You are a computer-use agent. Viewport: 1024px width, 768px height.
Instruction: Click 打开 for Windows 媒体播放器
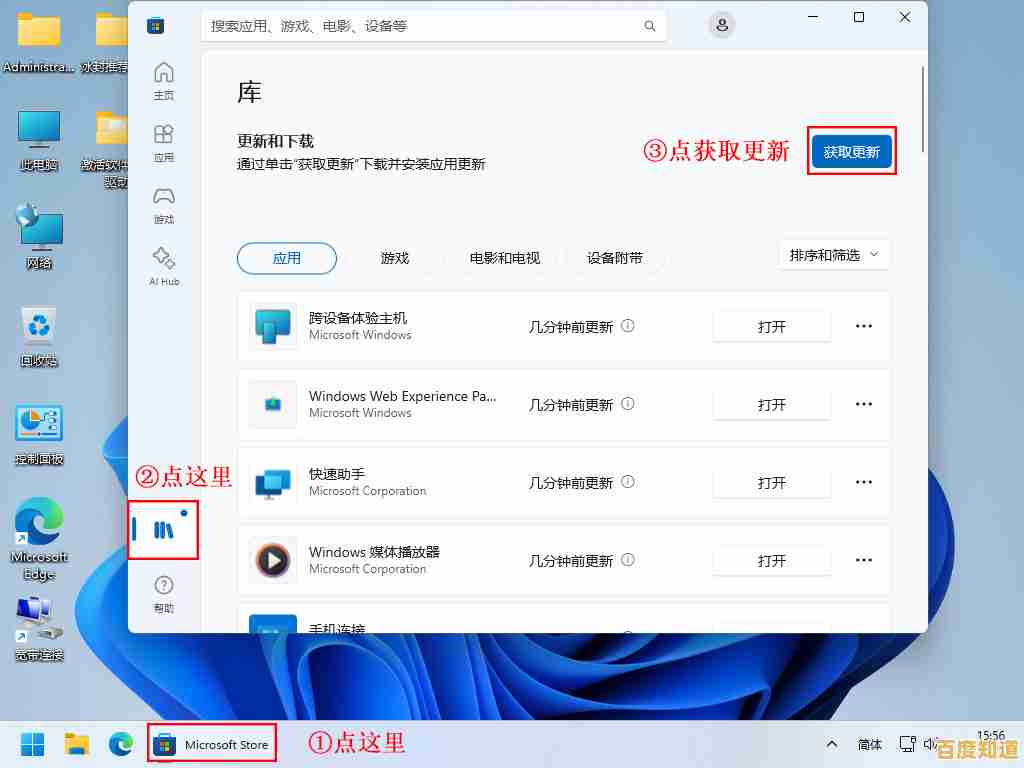[771, 560]
